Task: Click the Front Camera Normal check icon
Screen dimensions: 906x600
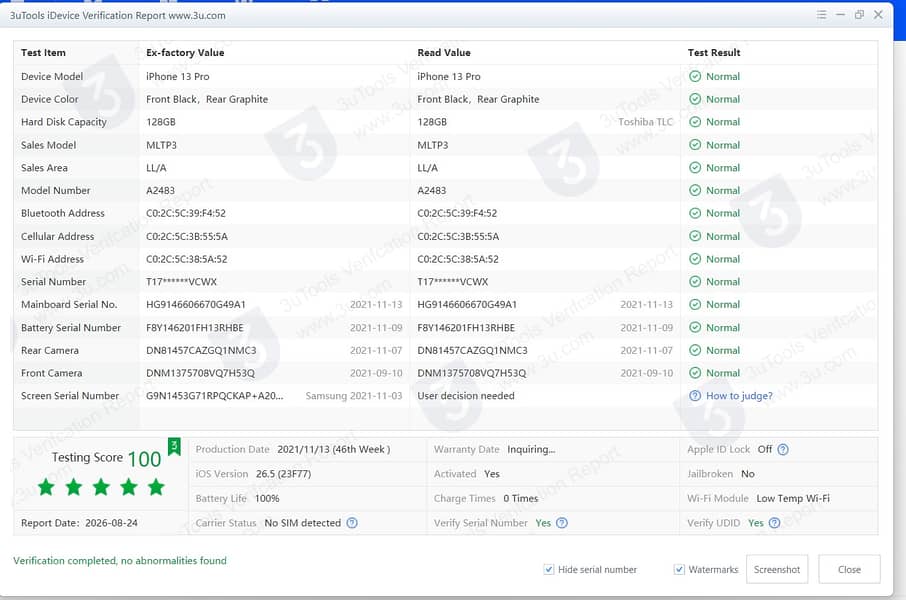Action: tap(695, 373)
